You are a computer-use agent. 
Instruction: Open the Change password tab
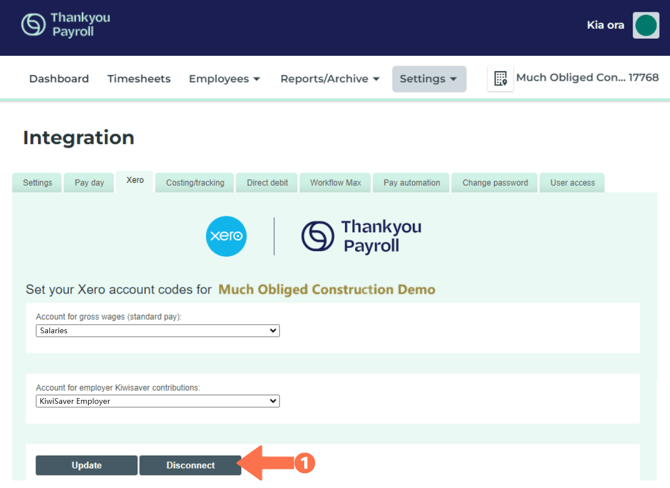pyautogui.click(x=495, y=182)
